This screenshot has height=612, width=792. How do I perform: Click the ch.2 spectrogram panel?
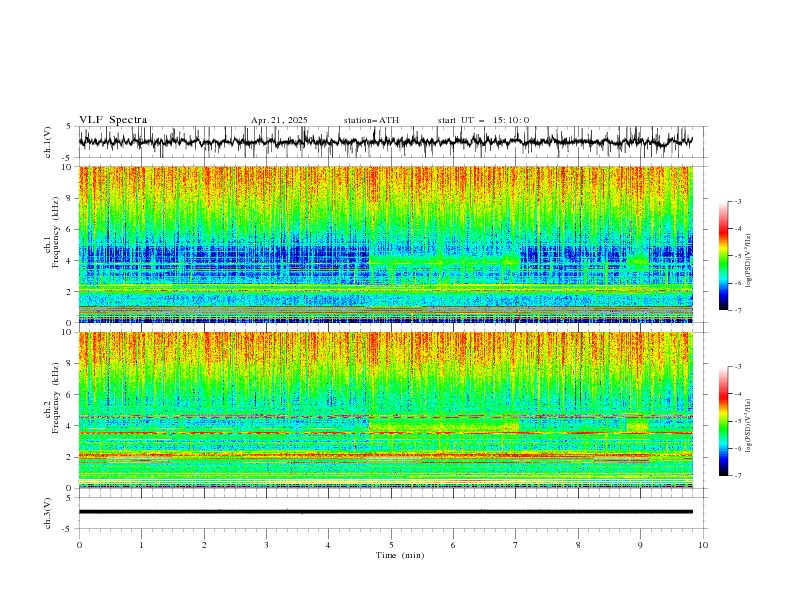click(385, 410)
